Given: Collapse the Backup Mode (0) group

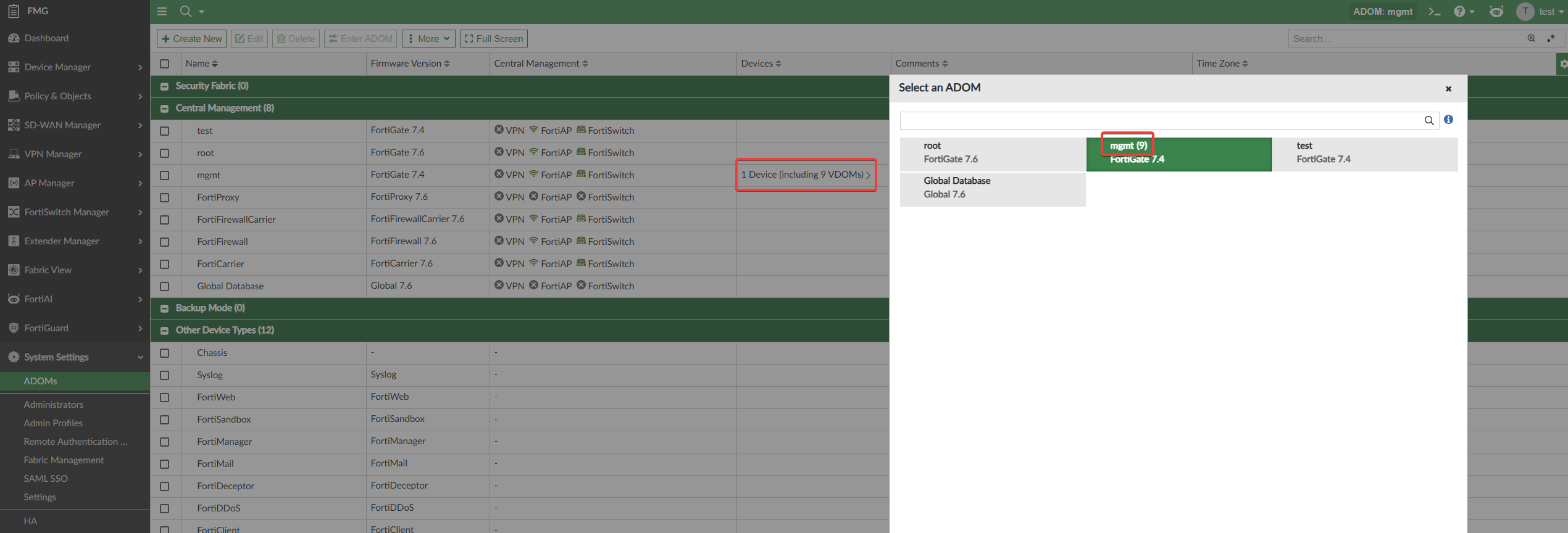Looking at the screenshot, I should coord(164,308).
